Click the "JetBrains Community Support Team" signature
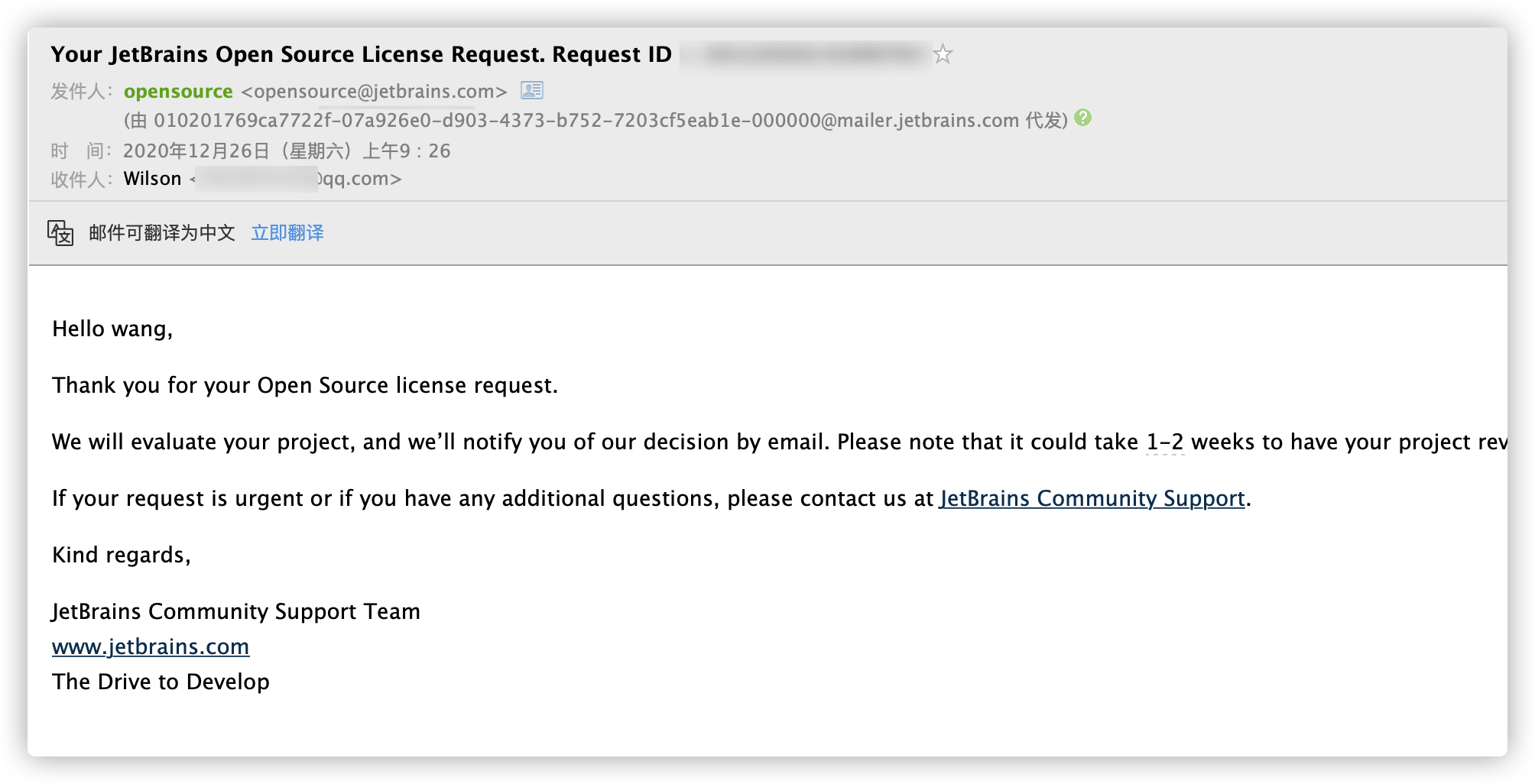The width and height of the screenshot is (1535, 784). click(236, 611)
